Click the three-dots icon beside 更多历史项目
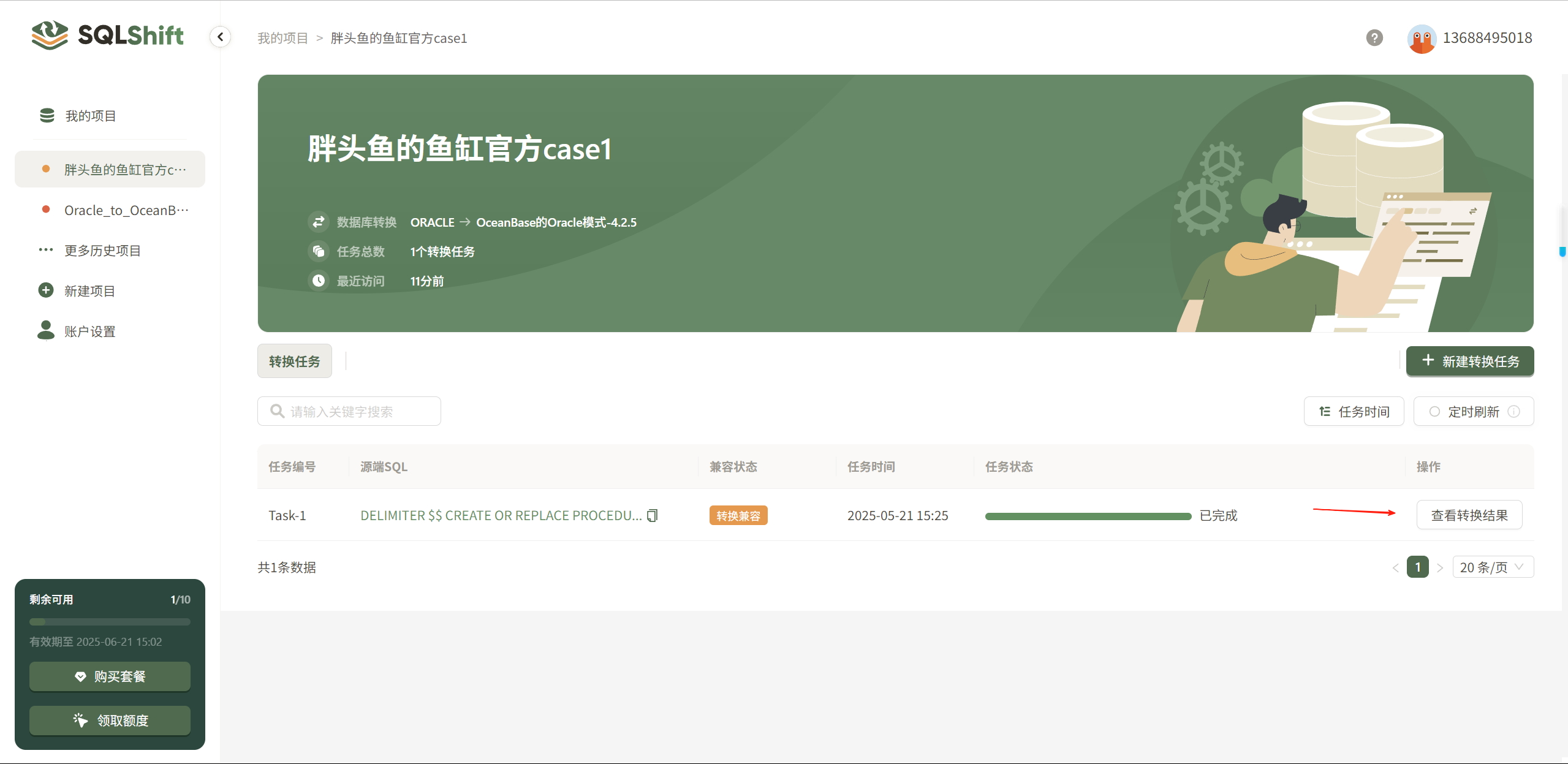 (x=46, y=250)
